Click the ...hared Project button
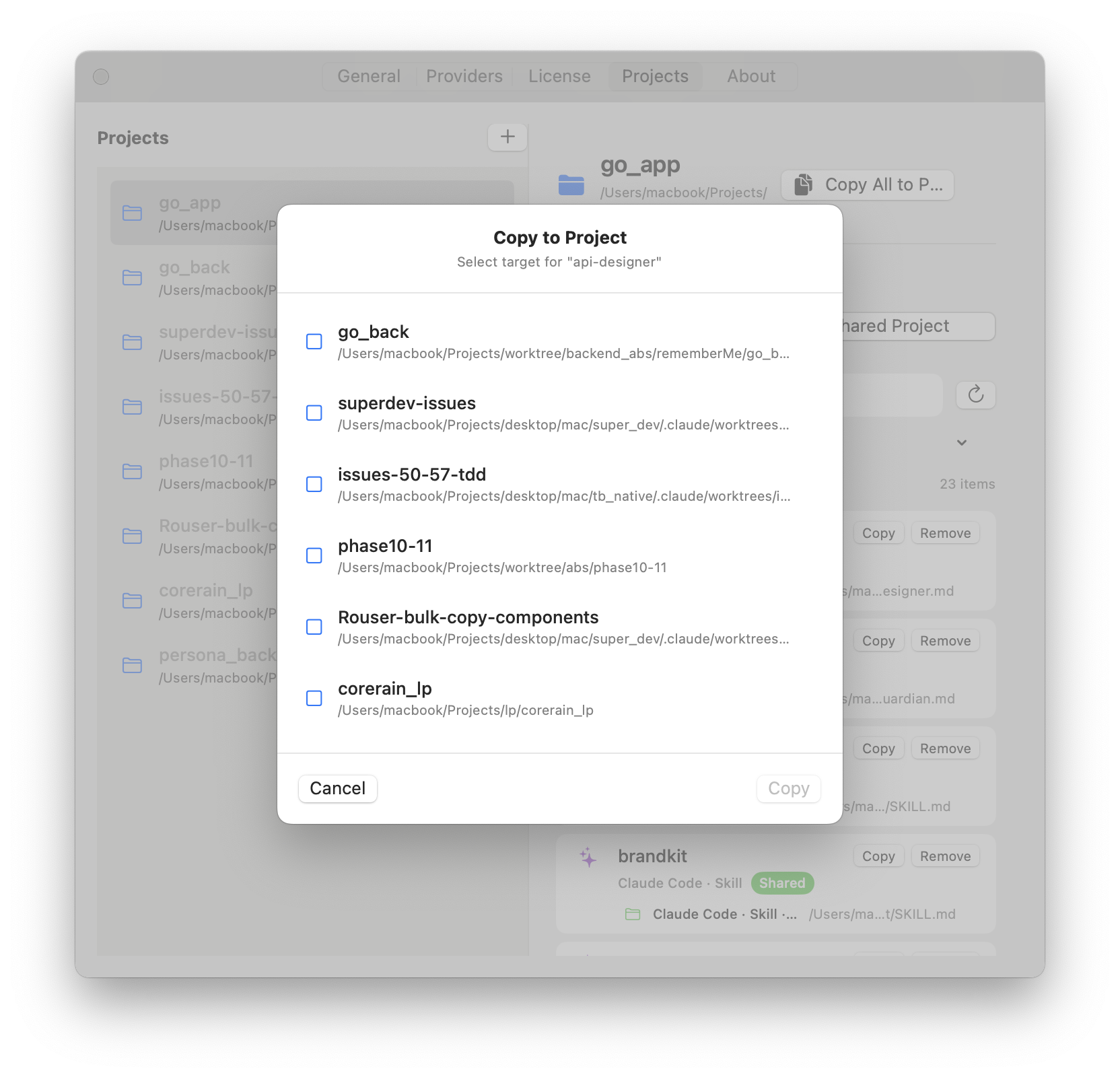1120x1077 pixels. coord(918,326)
